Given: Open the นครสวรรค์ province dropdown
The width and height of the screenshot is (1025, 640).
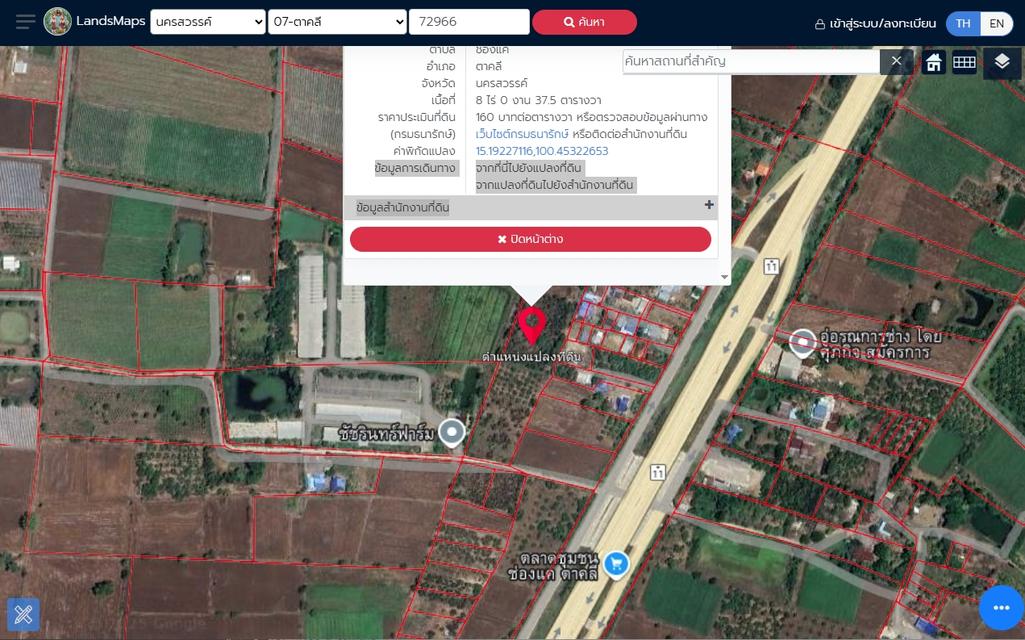Looking at the screenshot, I should click(208, 22).
